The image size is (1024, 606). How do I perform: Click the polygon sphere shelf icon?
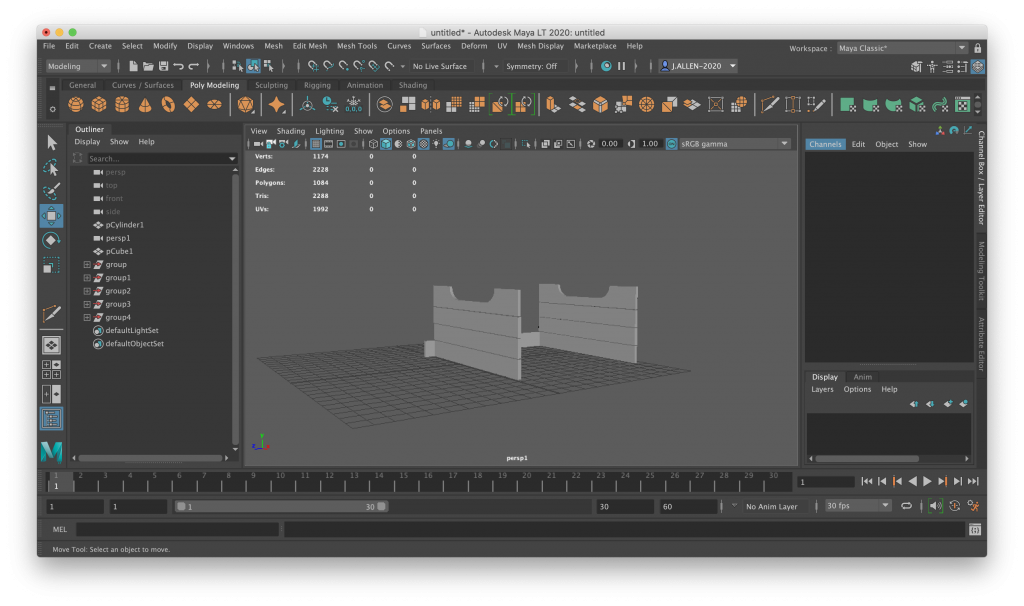(76, 105)
